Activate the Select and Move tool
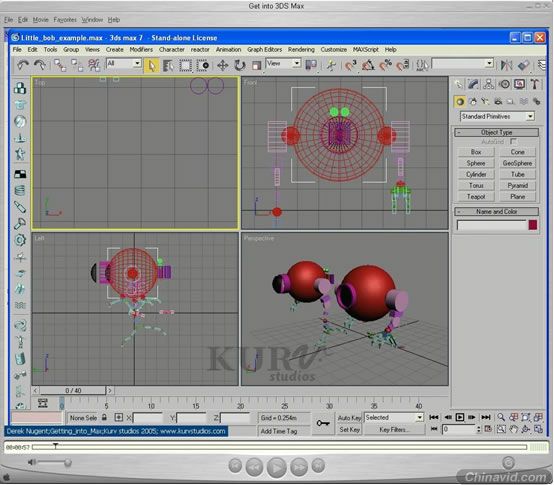 [223, 65]
